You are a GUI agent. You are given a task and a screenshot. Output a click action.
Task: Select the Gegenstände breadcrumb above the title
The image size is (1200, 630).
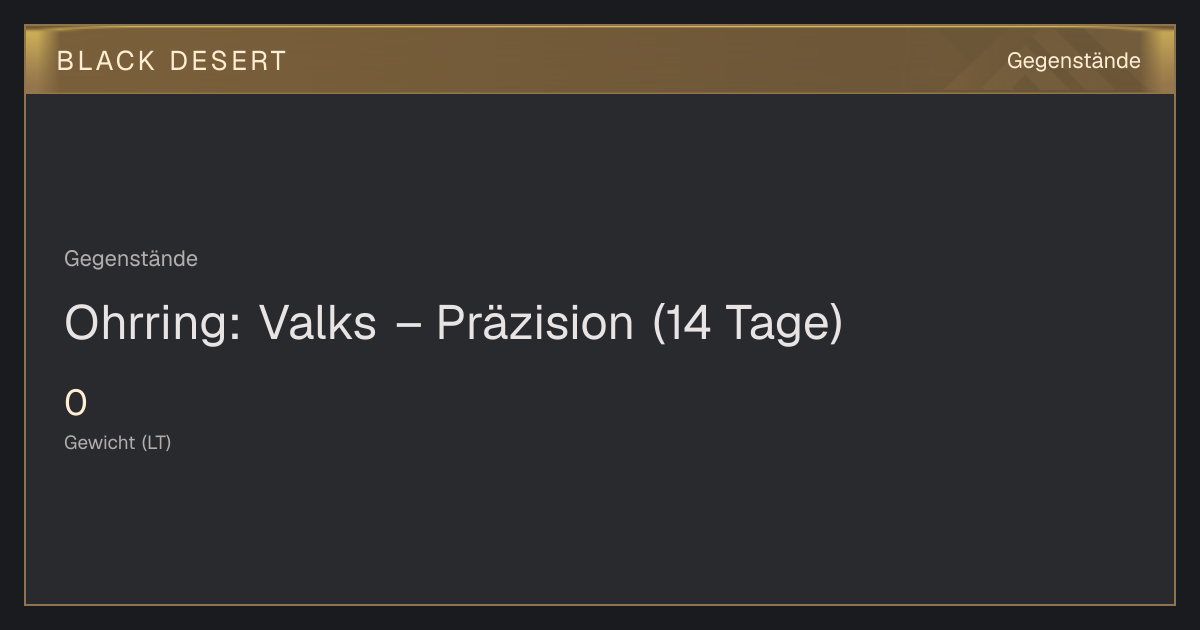[131, 259]
